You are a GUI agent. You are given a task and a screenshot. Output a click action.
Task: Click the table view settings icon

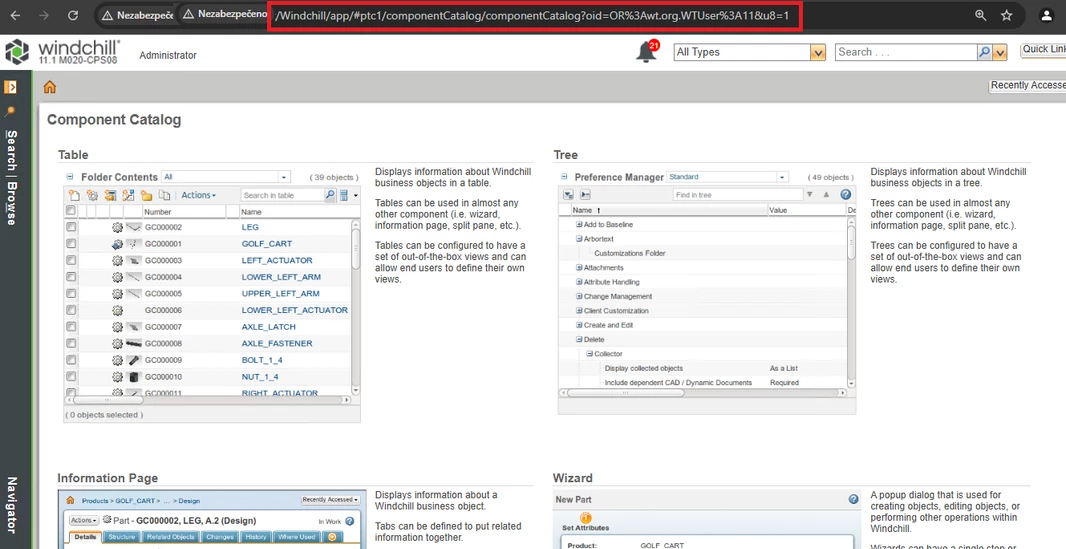tap(344, 195)
